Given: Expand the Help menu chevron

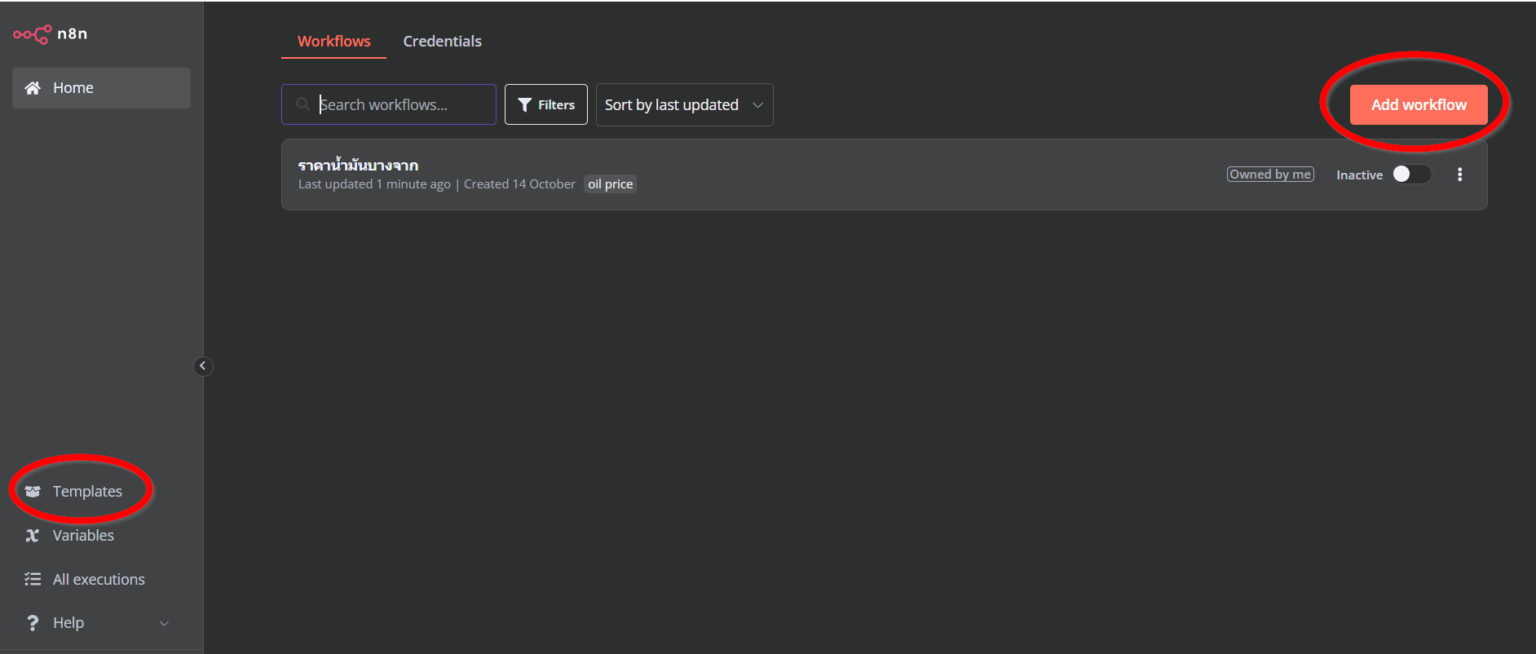Looking at the screenshot, I should pos(164,622).
